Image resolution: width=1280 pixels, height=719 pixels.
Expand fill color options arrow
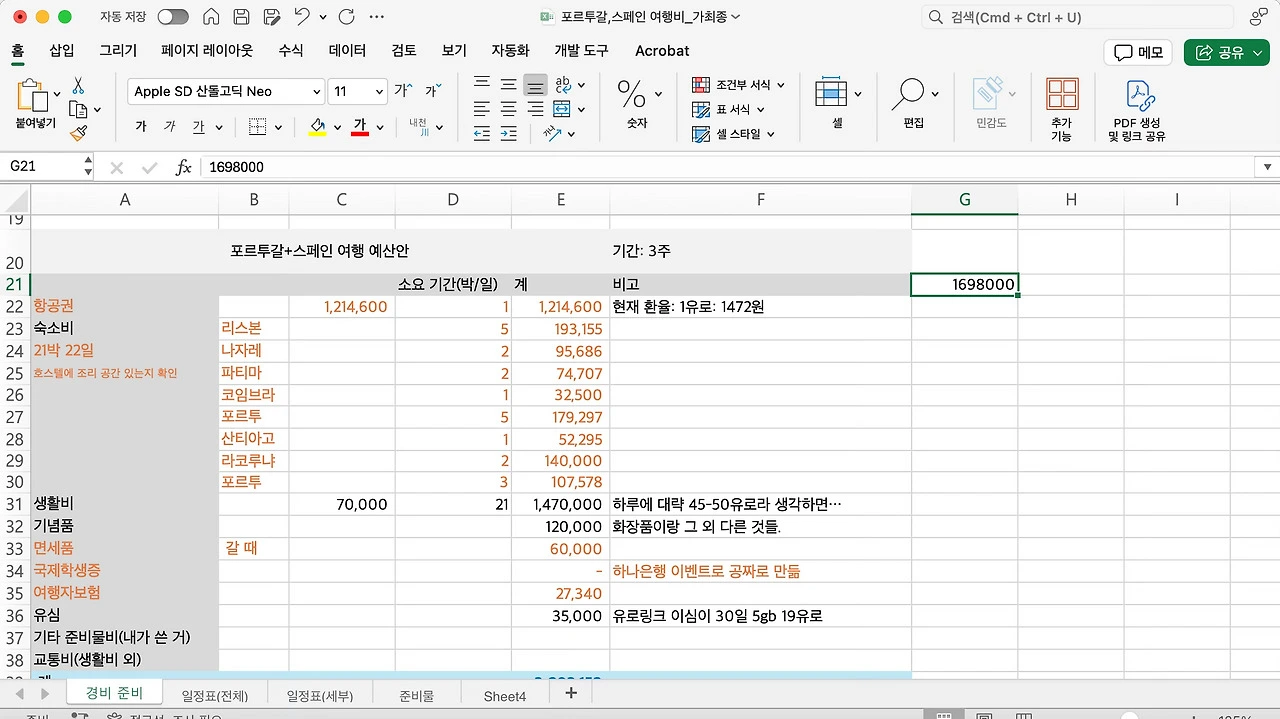pyautogui.click(x=337, y=128)
